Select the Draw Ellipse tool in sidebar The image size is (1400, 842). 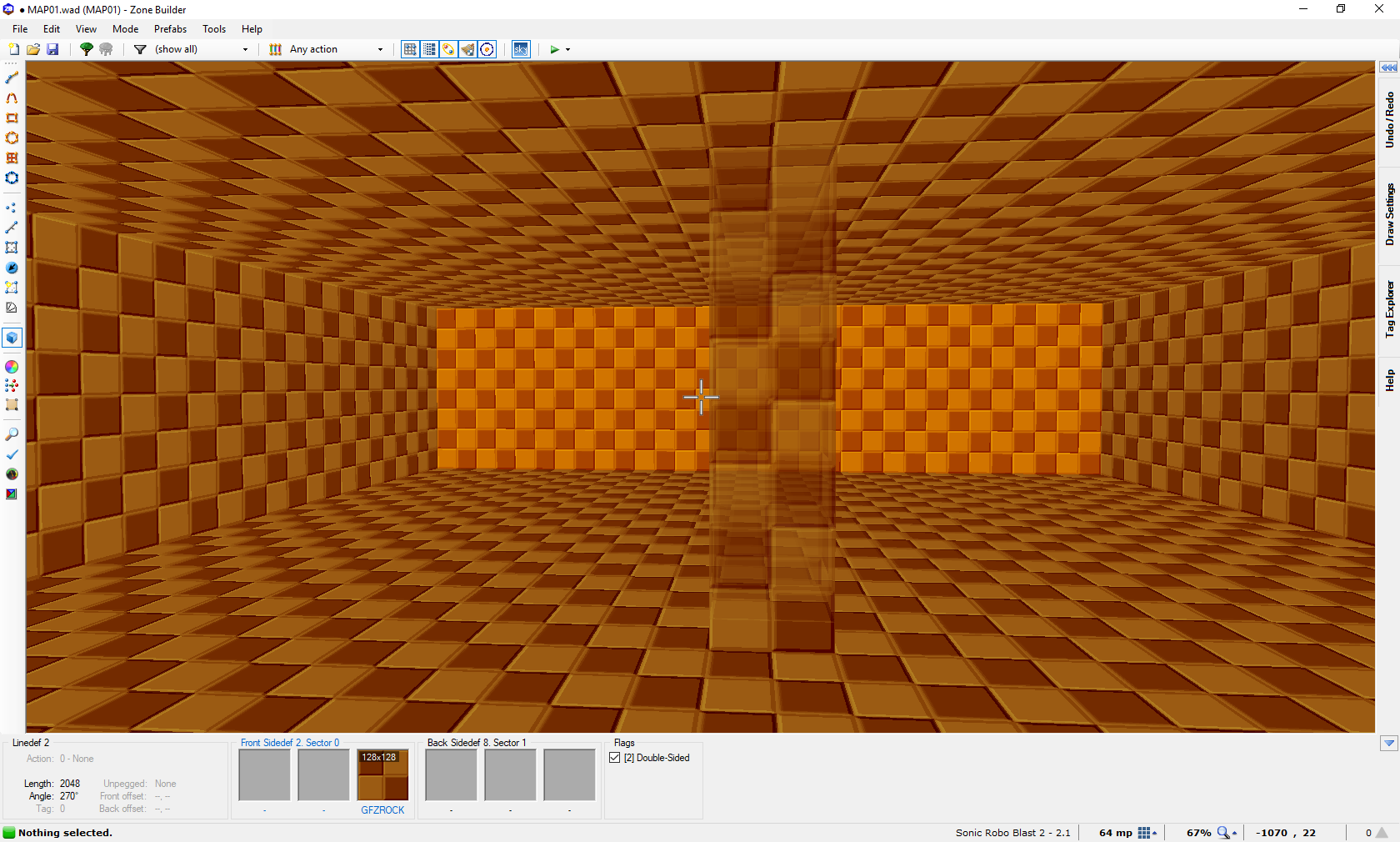pos(12,138)
